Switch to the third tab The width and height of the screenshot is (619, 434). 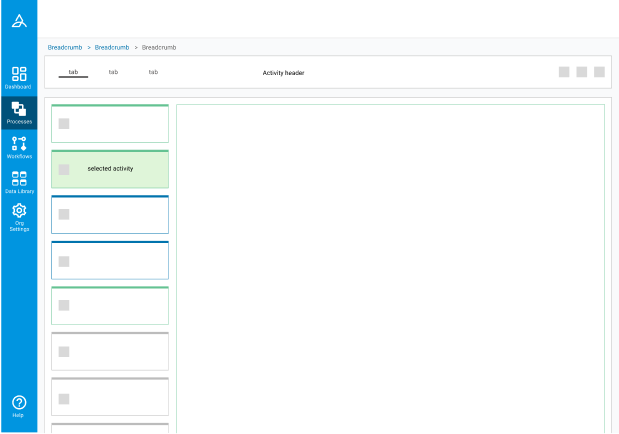click(153, 72)
